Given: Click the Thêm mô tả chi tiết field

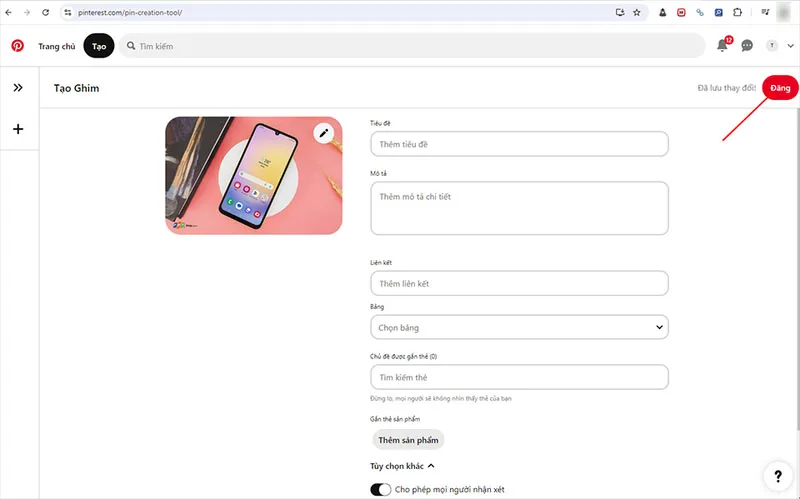Looking at the screenshot, I should [x=519, y=208].
